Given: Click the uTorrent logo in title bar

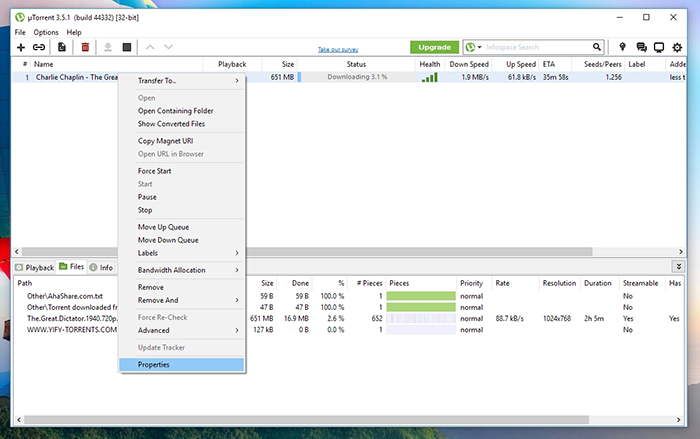Looking at the screenshot, I should click(20, 17).
